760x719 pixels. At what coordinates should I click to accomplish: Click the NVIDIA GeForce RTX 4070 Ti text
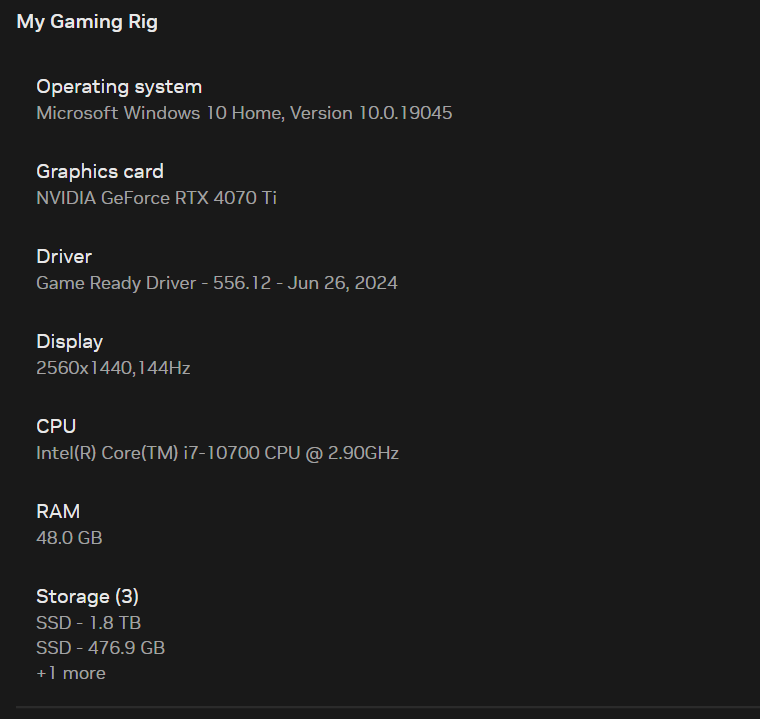pyautogui.click(x=156, y=198)
